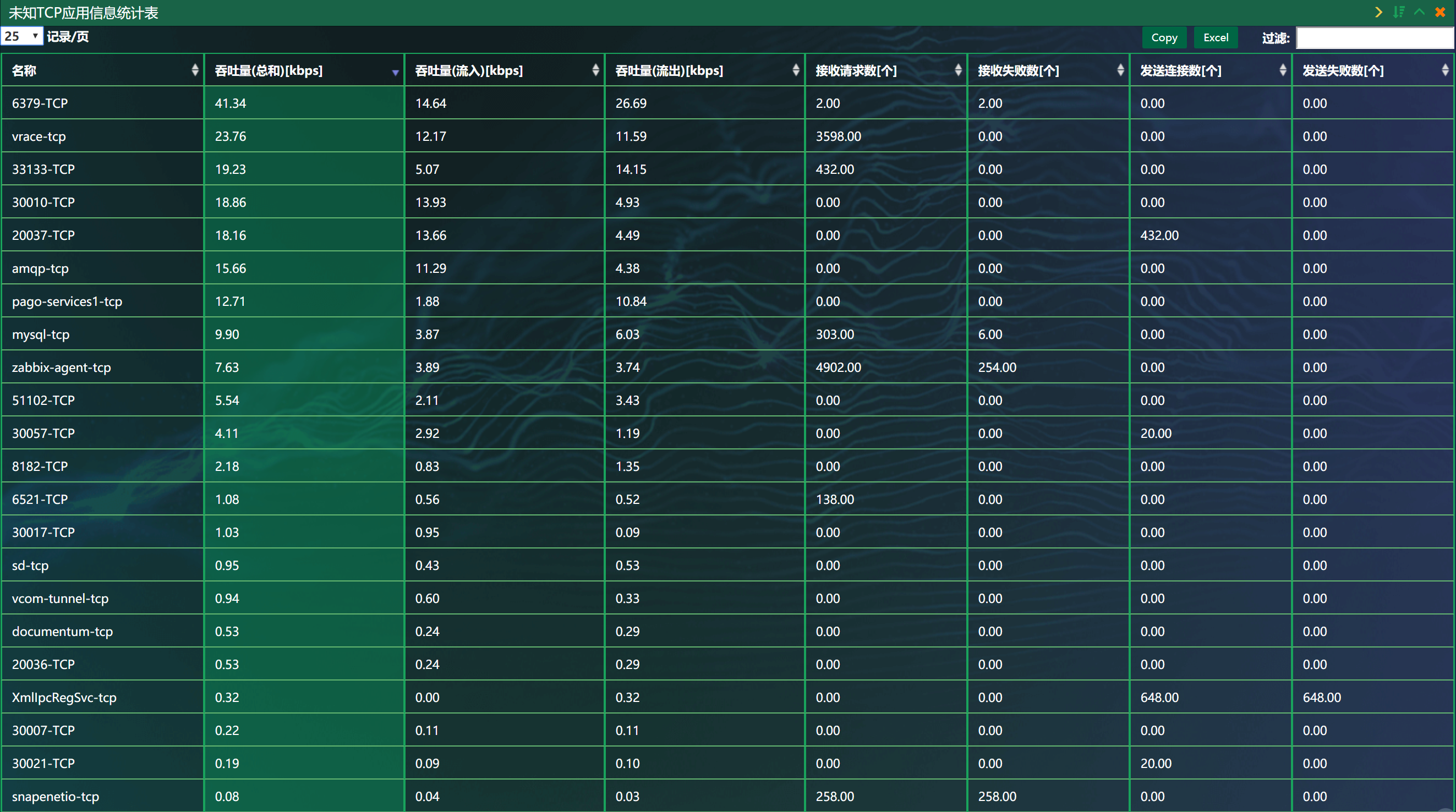Select the 30017-TCP name cell
This screenshot has height=812, width=1456.
(x=102, y=533)
